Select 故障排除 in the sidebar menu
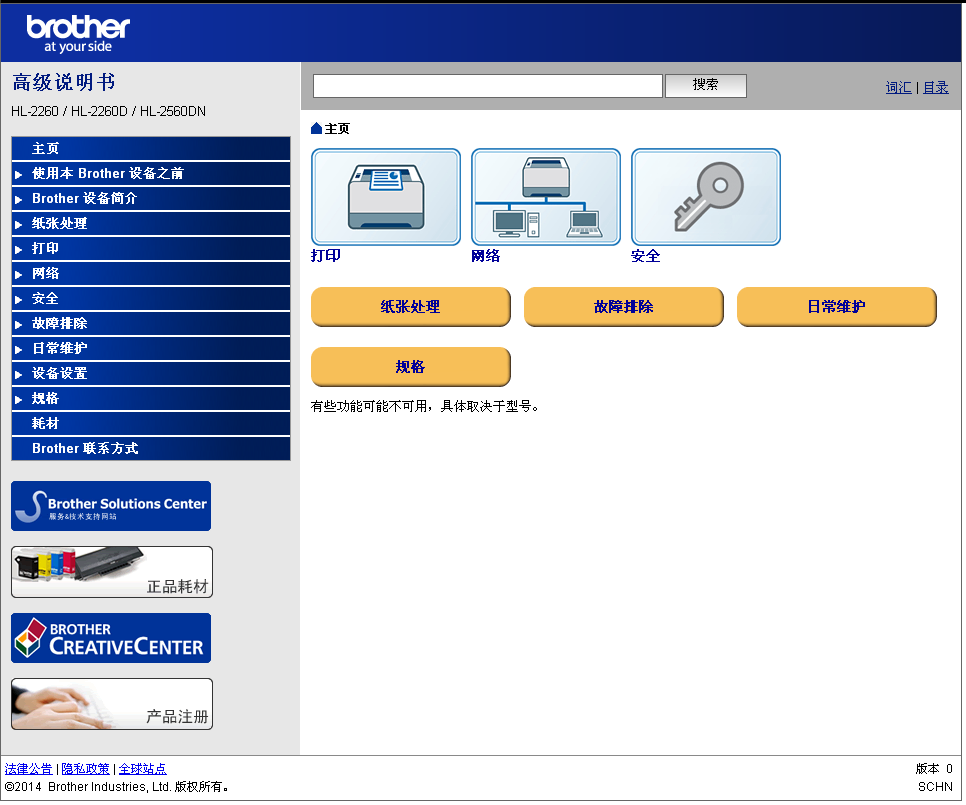Viewport: 966px width, 805px height. [151, 323]
